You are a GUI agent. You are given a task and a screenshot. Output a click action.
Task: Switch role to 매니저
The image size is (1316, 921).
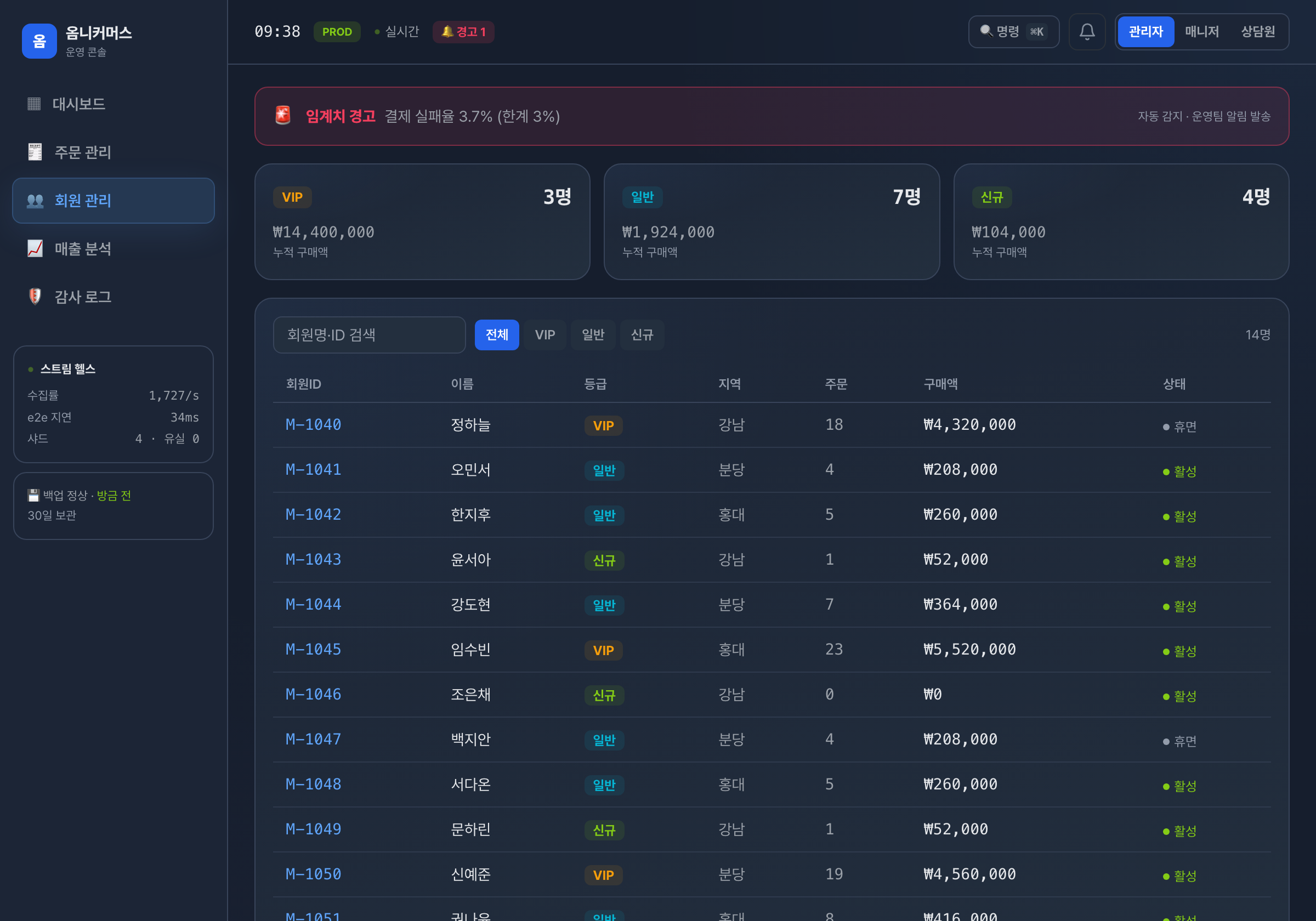point(1201,31)
